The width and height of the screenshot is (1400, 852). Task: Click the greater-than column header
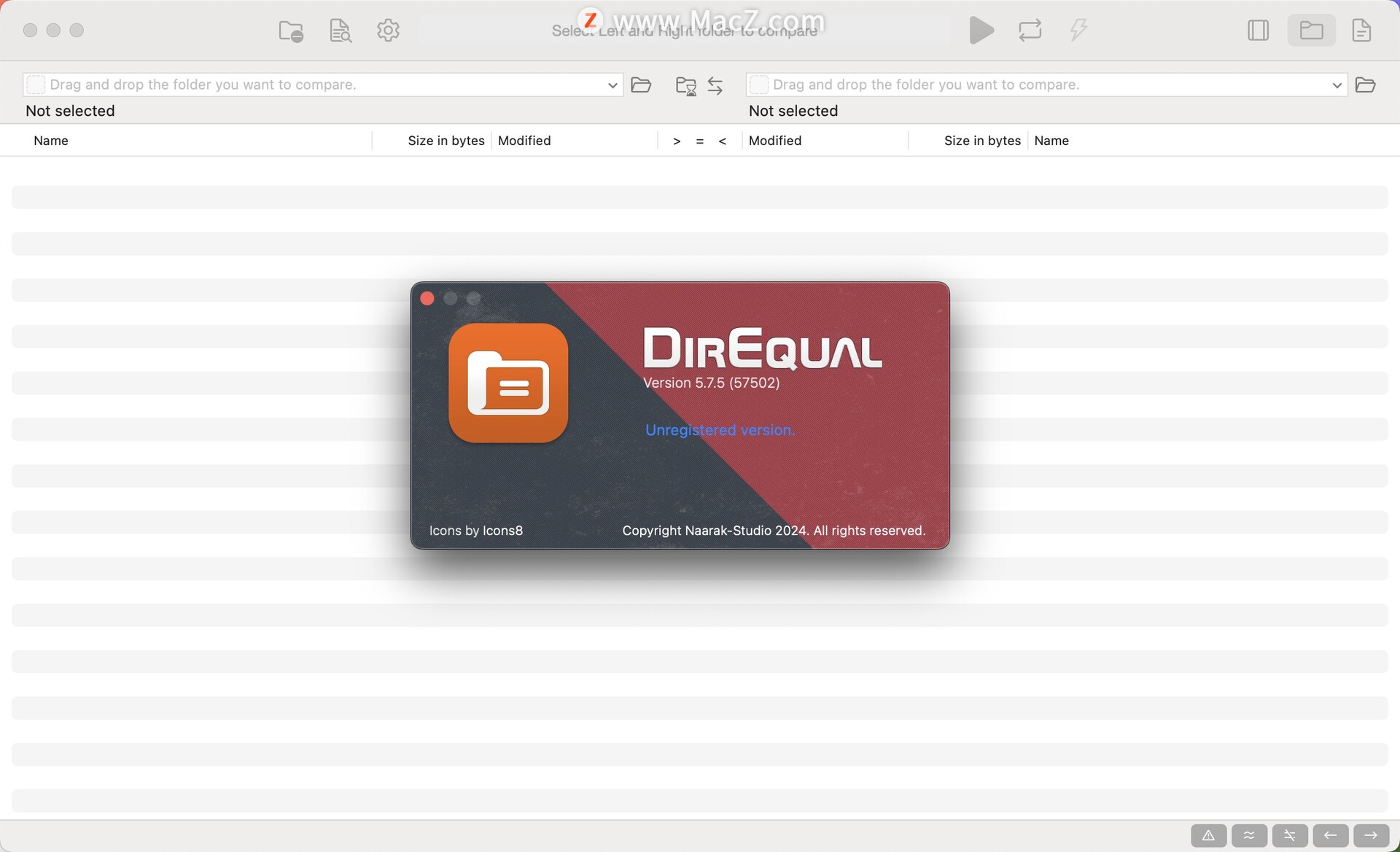tap(677, 141)
